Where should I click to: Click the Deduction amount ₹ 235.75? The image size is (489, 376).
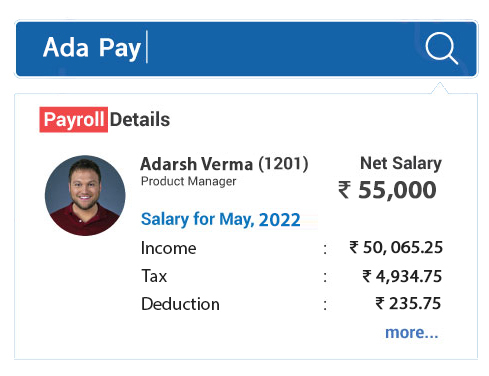pos(408,304)
